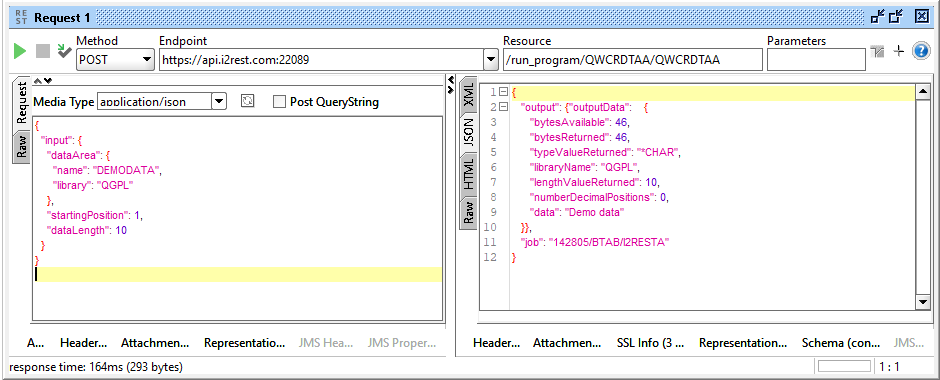Submit request with green play arrow

coord(20,52)
